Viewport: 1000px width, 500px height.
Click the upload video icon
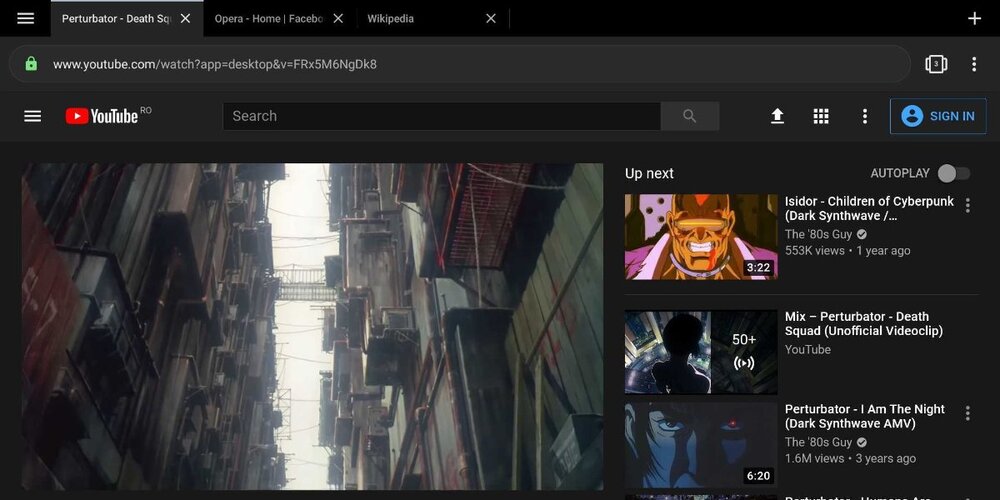pos(777,116)
